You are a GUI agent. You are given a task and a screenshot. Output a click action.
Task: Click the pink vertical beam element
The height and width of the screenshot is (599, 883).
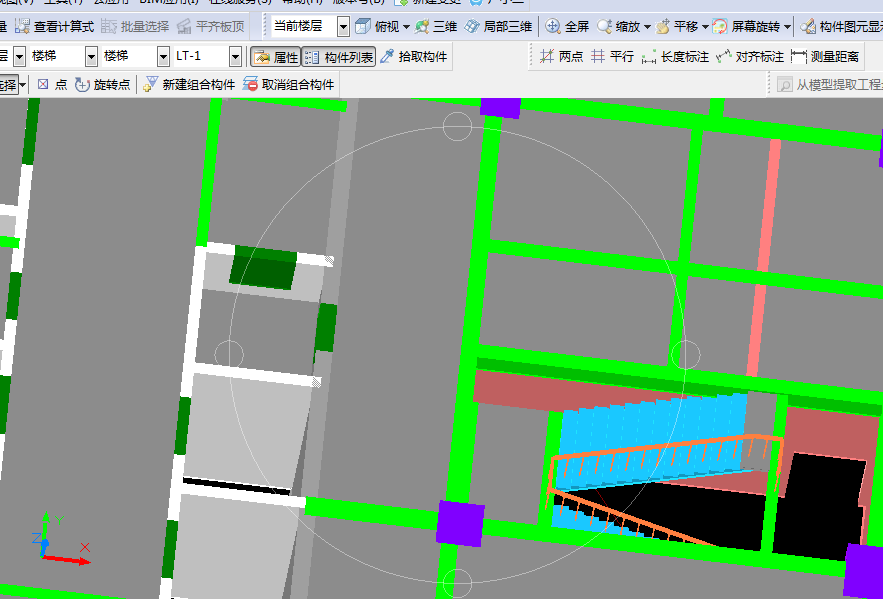pos(764,258)
